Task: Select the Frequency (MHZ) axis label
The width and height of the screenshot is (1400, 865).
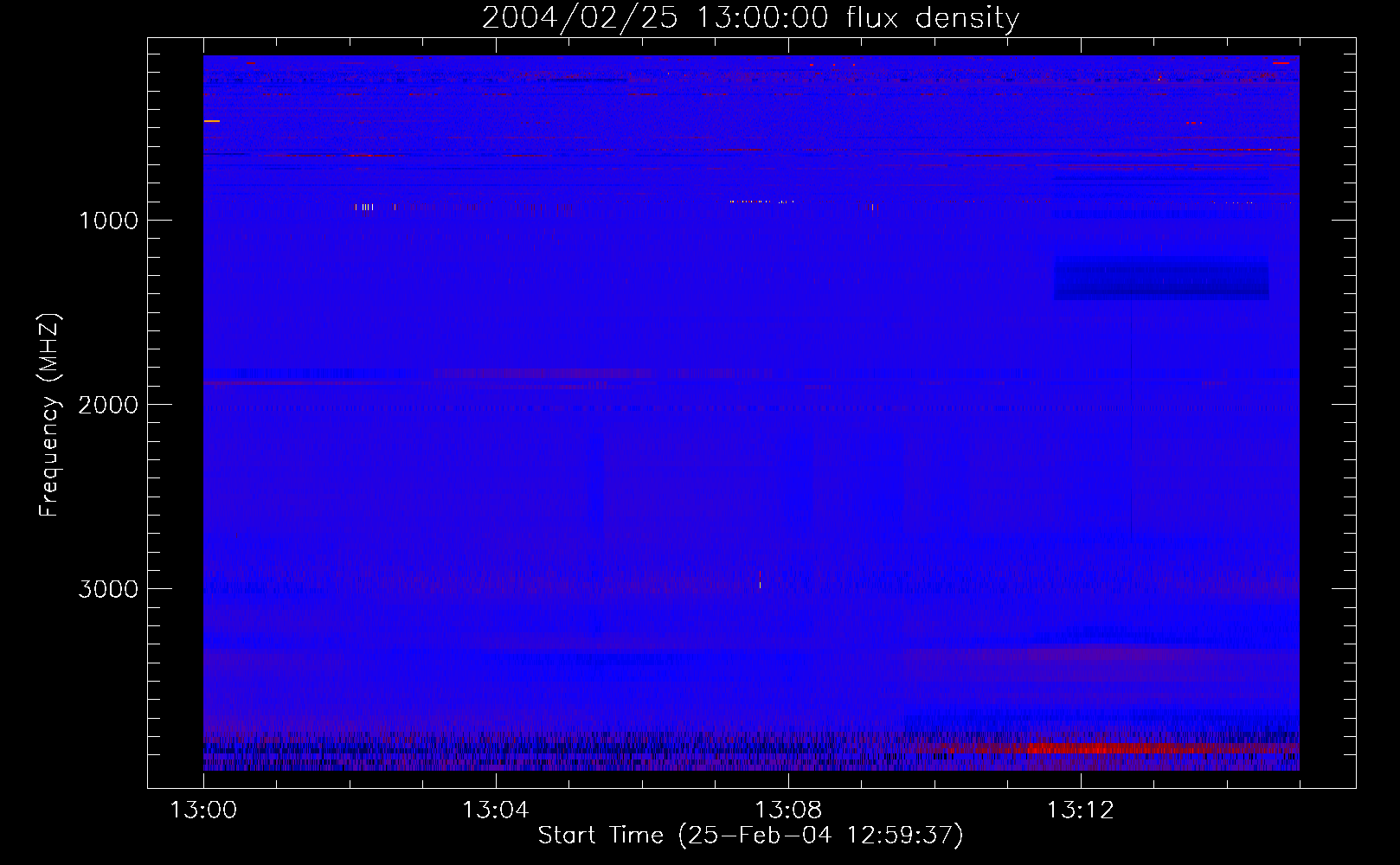Action: coord(49,415)
